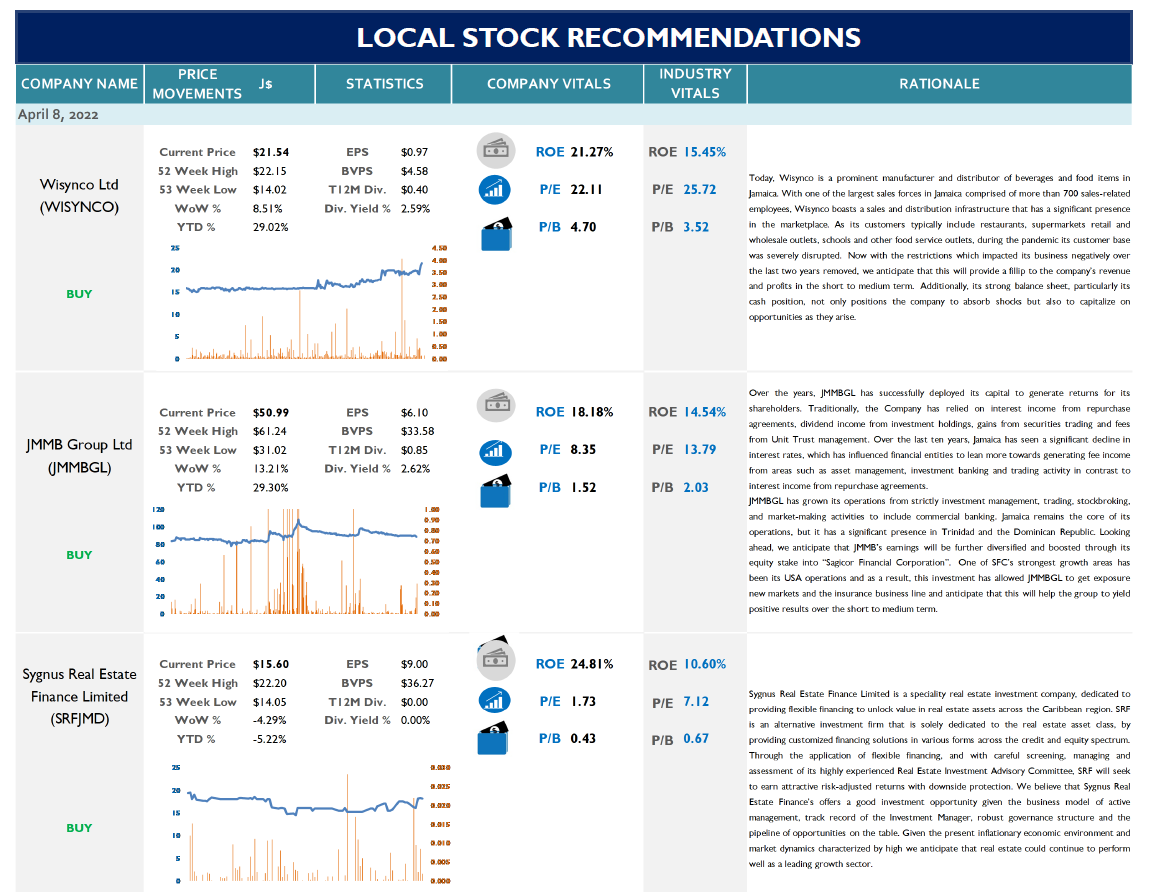The height and width of the screenshot is (892, 1166).
Task: Select JMMB company ROE 18.18%
Action: [592, 412]
